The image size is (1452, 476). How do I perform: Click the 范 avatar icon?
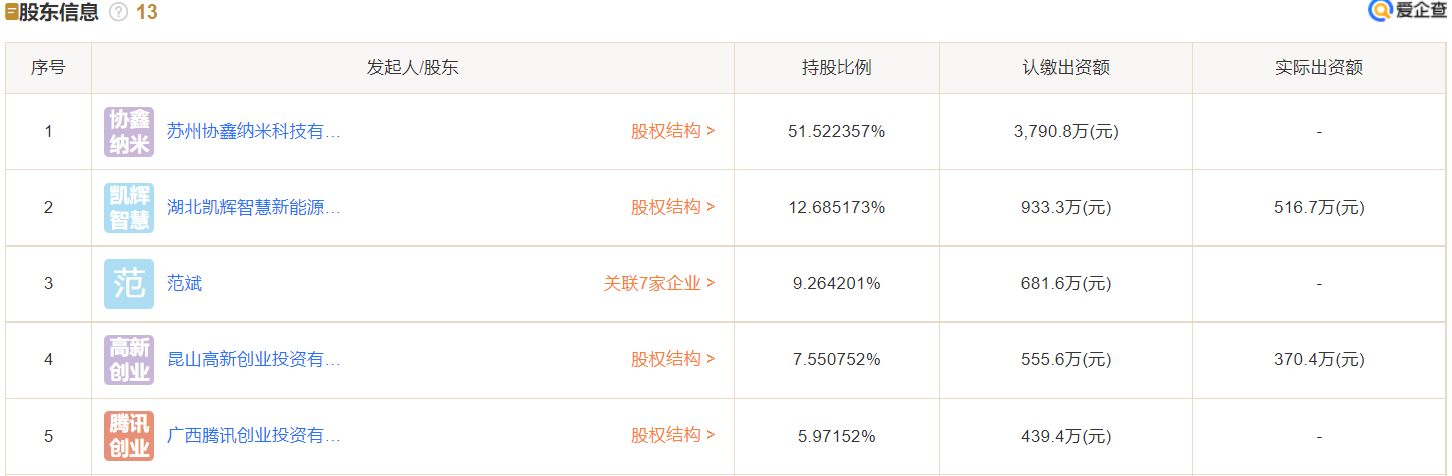tap(129, 284)
